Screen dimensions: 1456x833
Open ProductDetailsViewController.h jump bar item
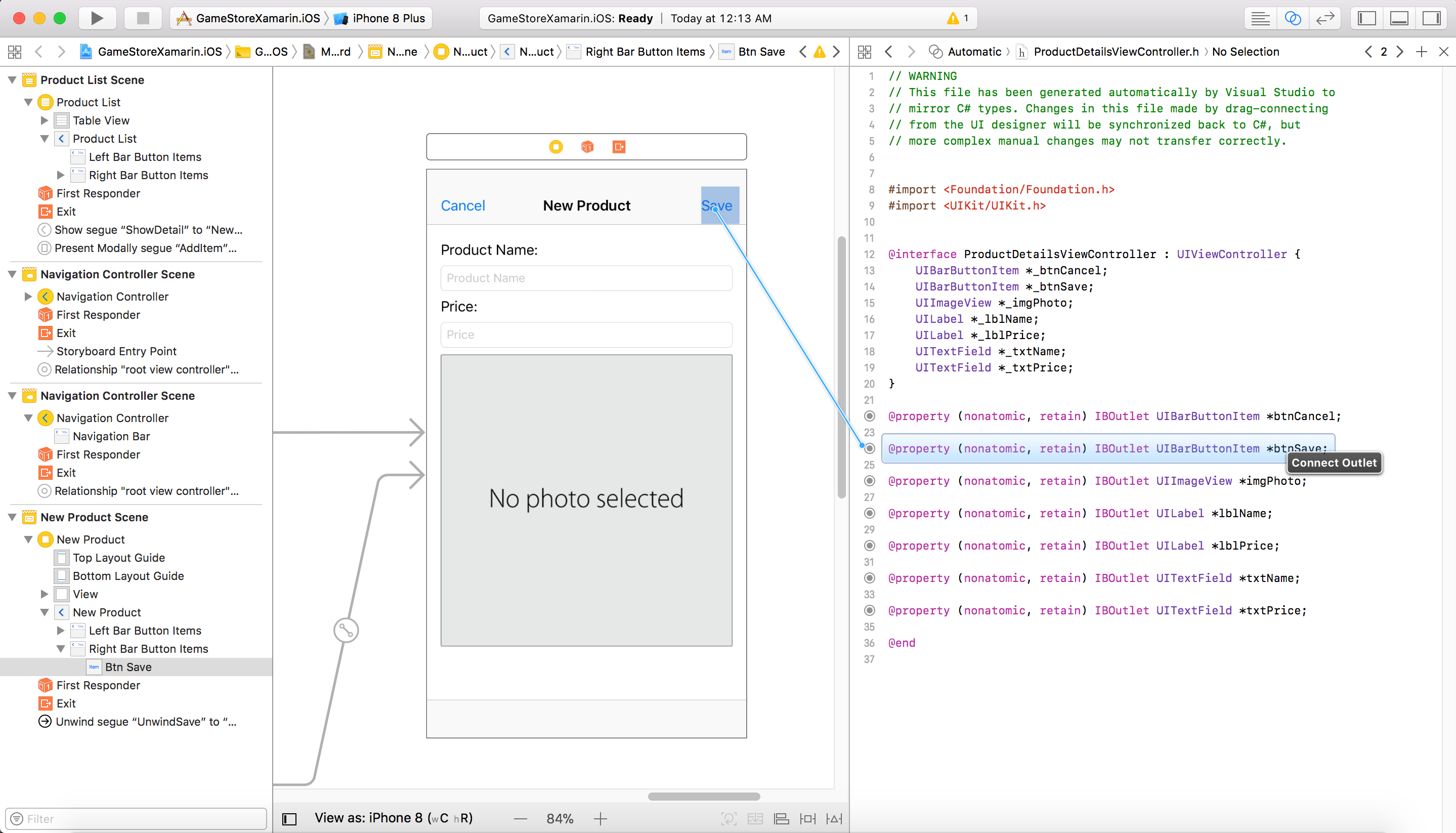pos(1108,52)
